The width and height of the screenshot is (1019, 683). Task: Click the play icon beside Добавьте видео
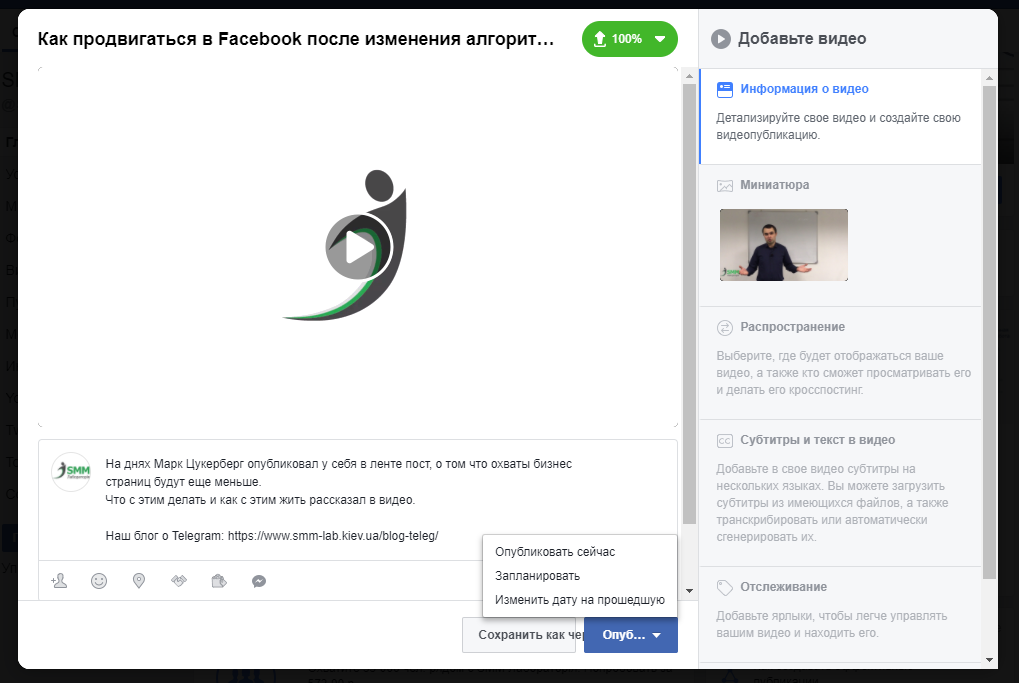(x=721, y=39)
